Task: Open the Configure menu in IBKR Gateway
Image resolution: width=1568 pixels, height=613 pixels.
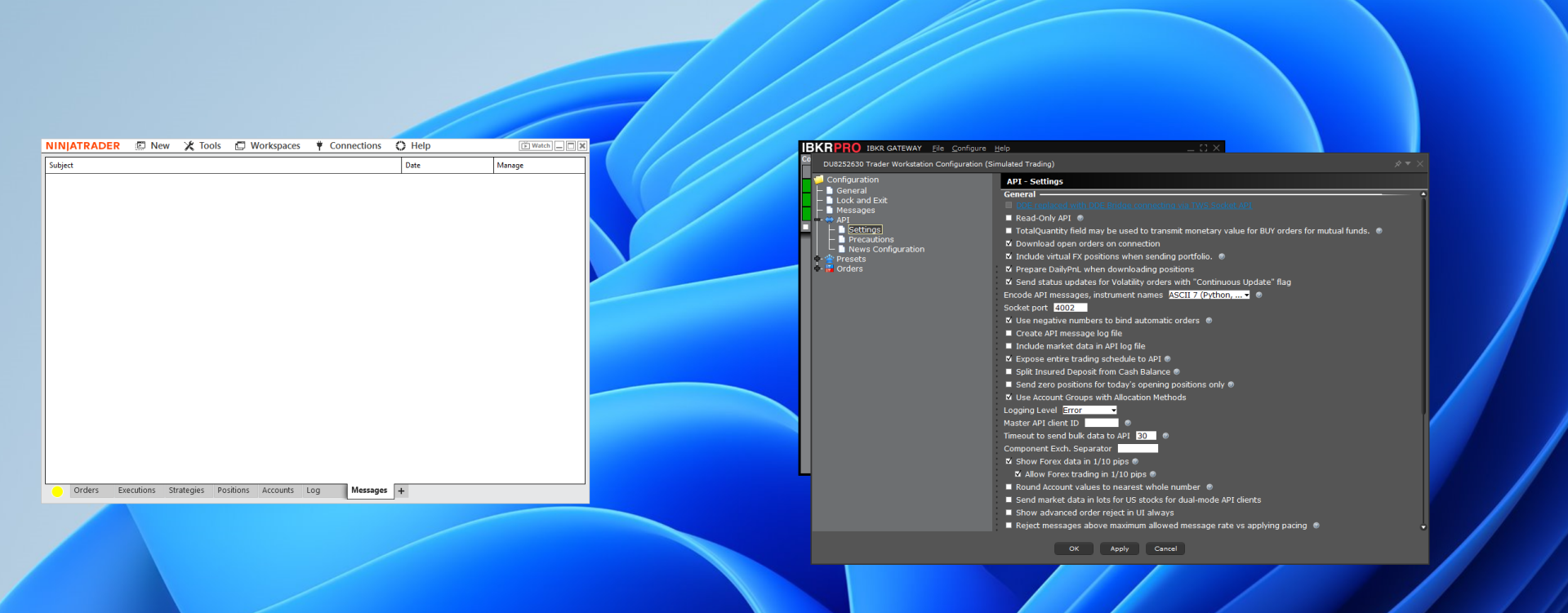Action: [x=969, y=149]
